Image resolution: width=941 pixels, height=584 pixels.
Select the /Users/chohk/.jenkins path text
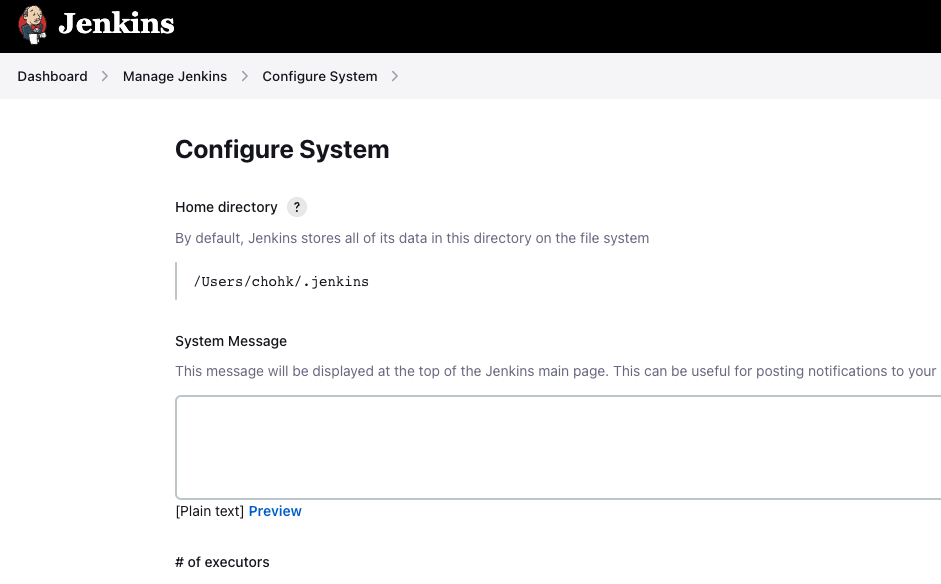coord(281,281)
